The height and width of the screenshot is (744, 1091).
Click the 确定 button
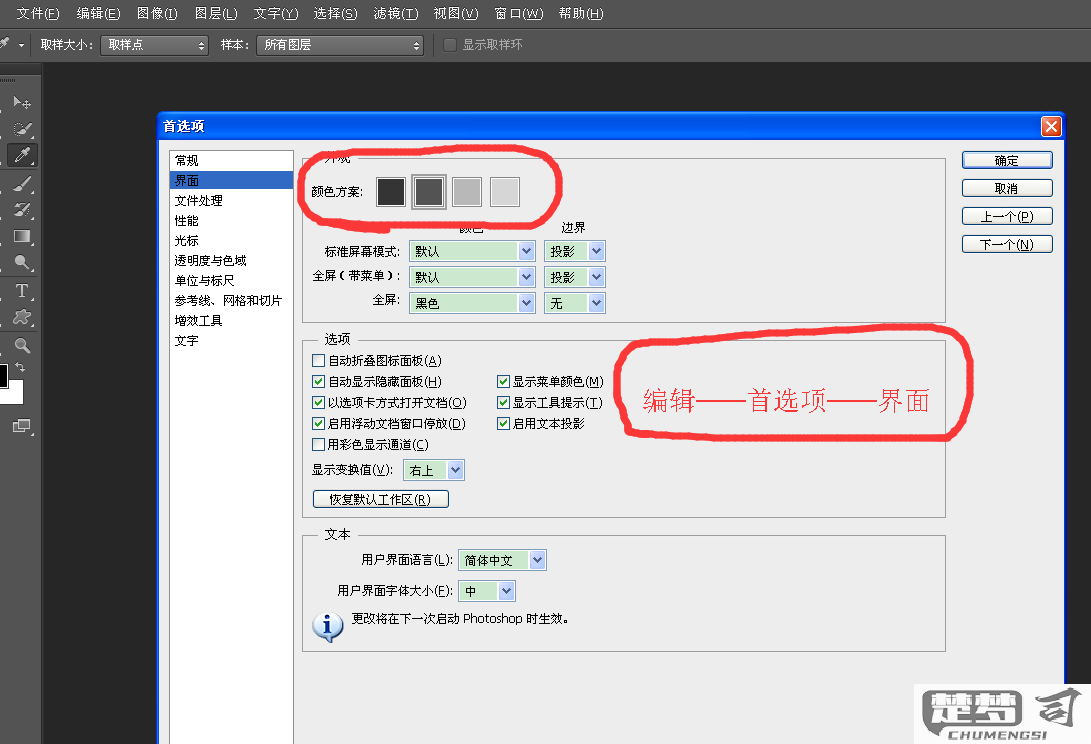1007,160
